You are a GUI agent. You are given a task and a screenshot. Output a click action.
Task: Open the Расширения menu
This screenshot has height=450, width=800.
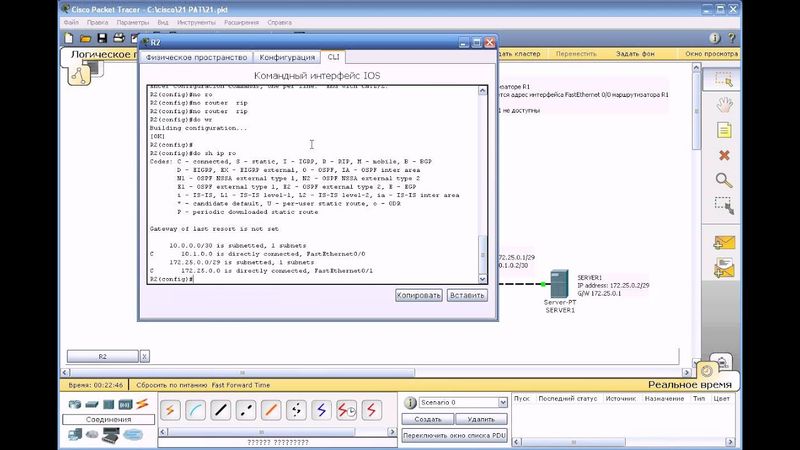pyautogui.click(x=241, y=22)
